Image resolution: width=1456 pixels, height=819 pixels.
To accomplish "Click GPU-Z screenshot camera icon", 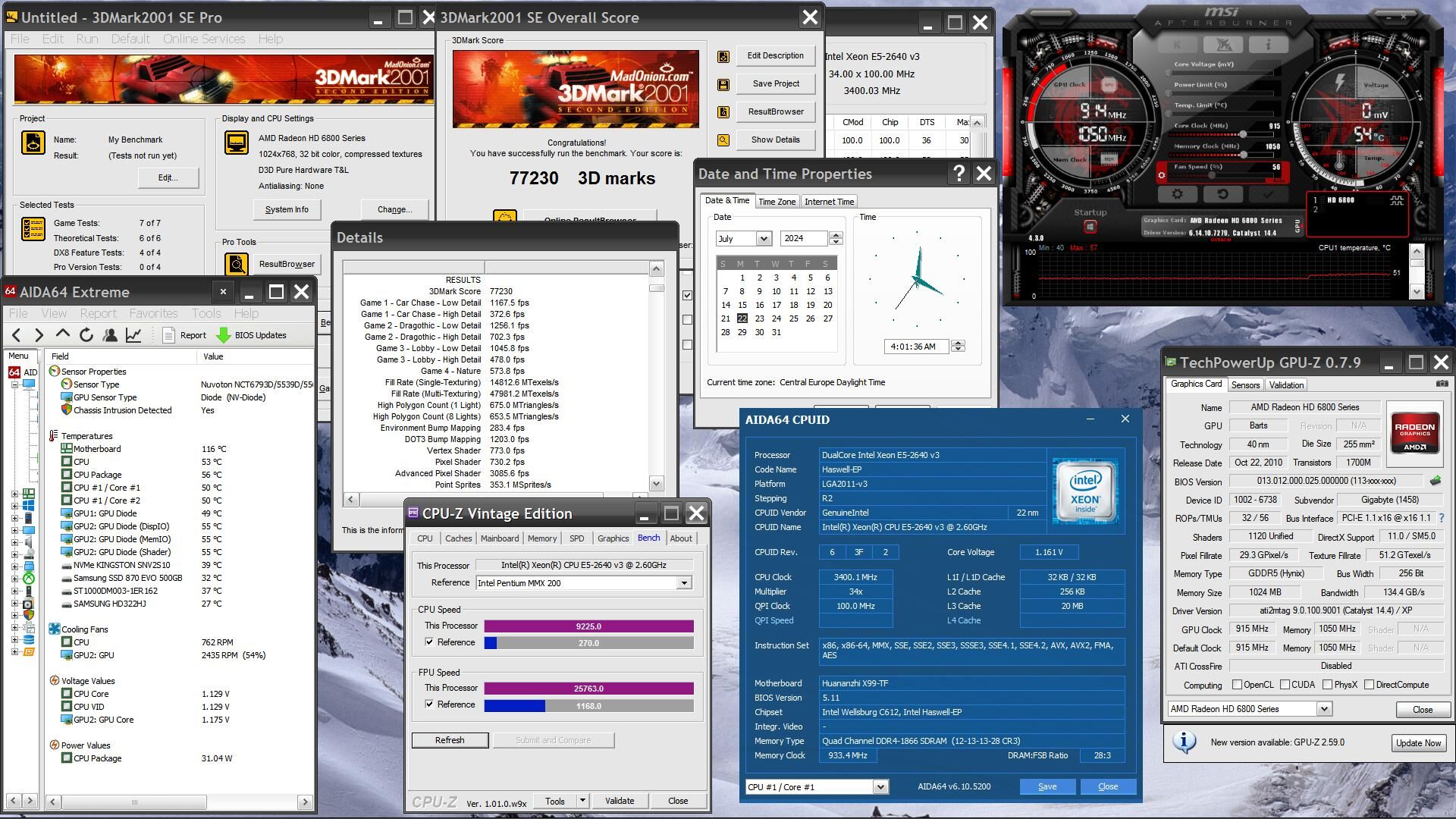I will point(1441,384).
